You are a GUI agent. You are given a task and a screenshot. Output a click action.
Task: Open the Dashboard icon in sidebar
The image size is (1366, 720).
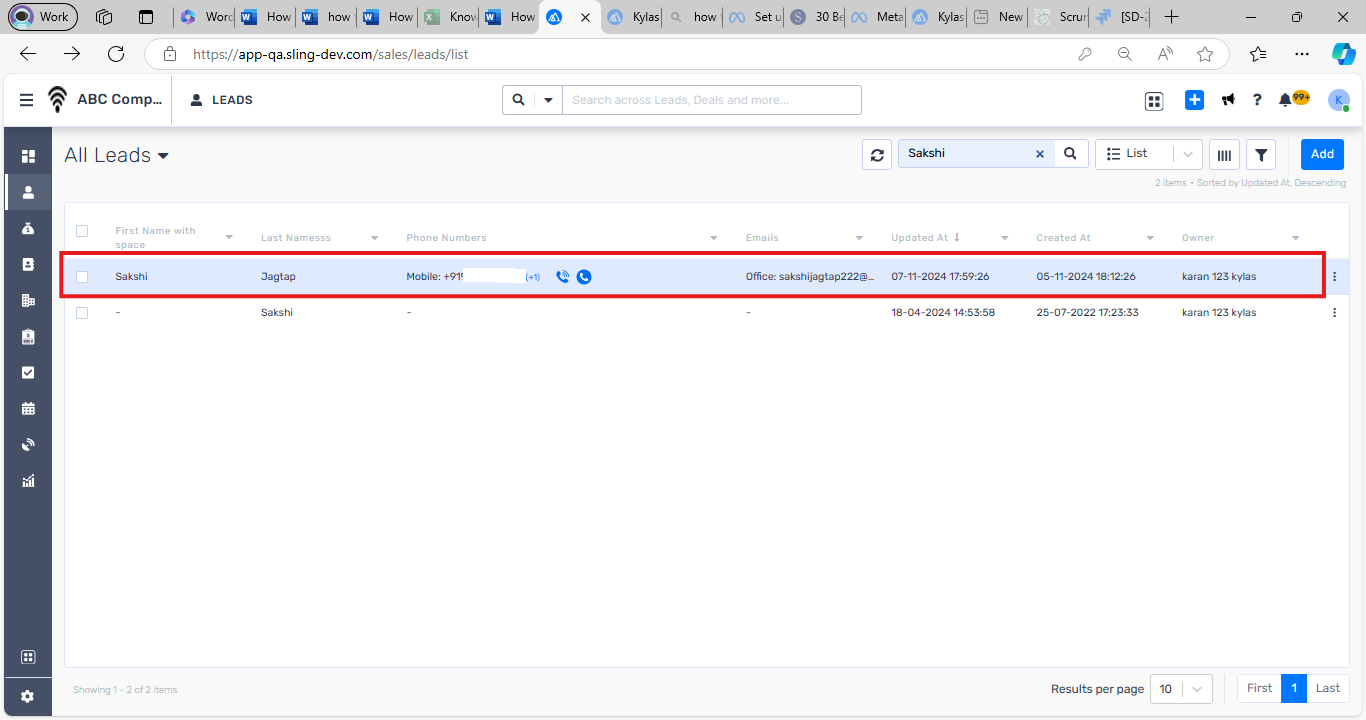click(28, 156)
